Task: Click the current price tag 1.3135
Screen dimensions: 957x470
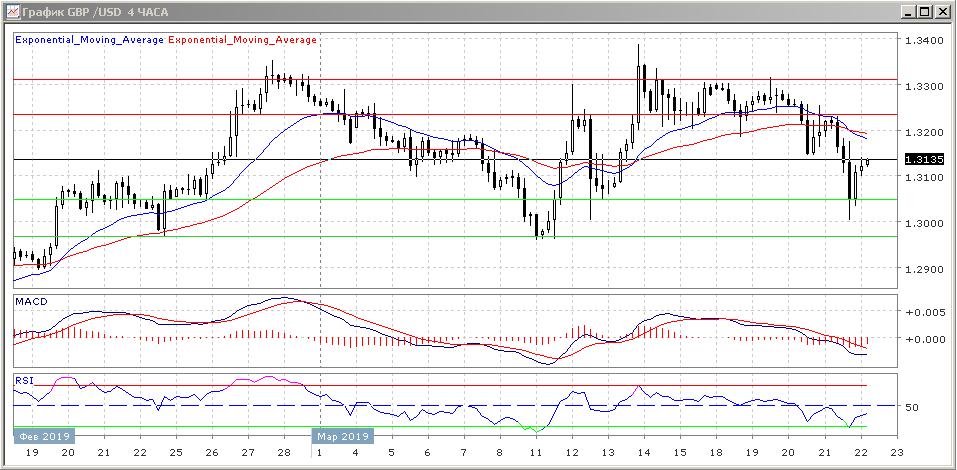Action: (x=919, y=159)
